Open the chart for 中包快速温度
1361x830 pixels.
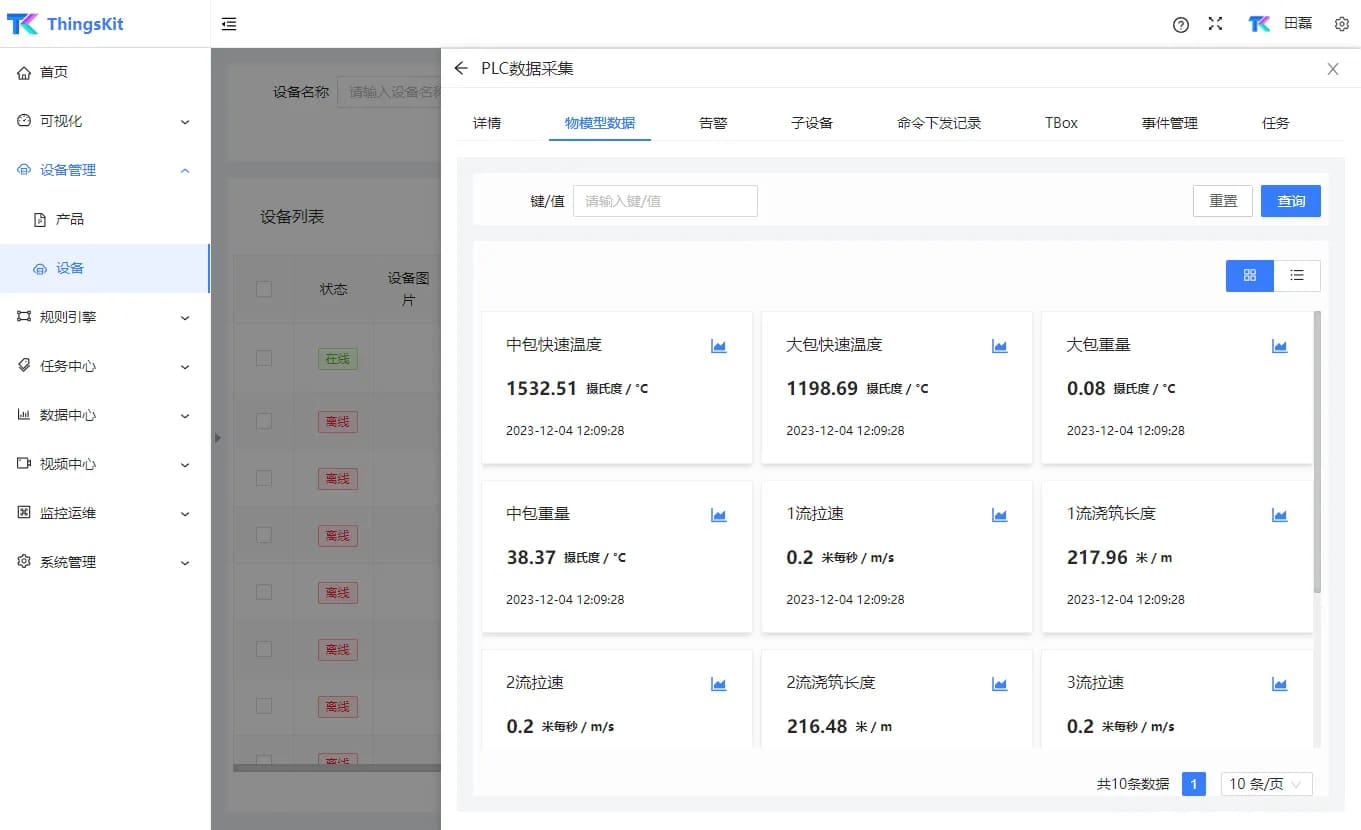pyautogui.click(x=718, y=345)
